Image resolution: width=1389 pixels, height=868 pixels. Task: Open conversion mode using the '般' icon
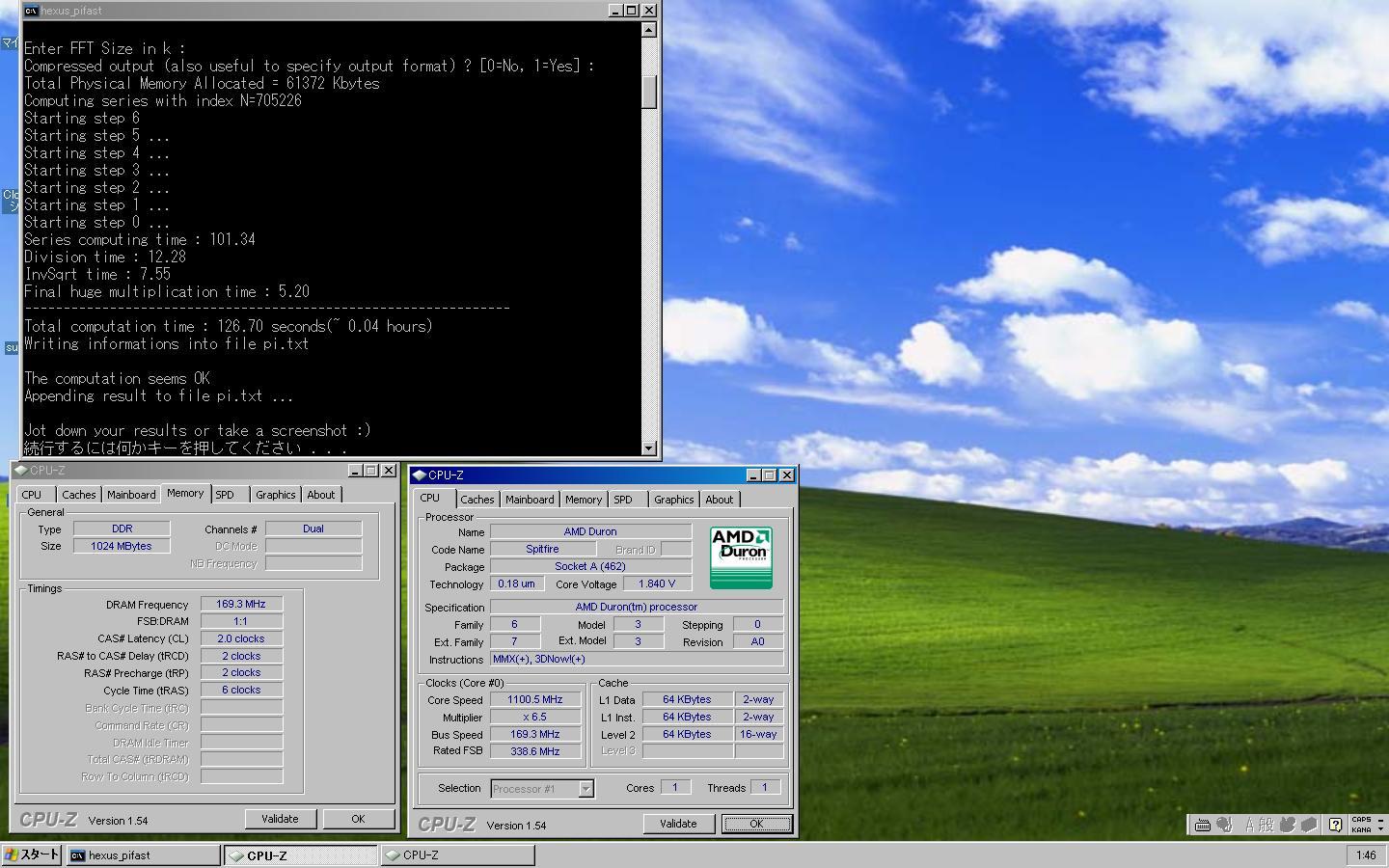(1266, 825)
